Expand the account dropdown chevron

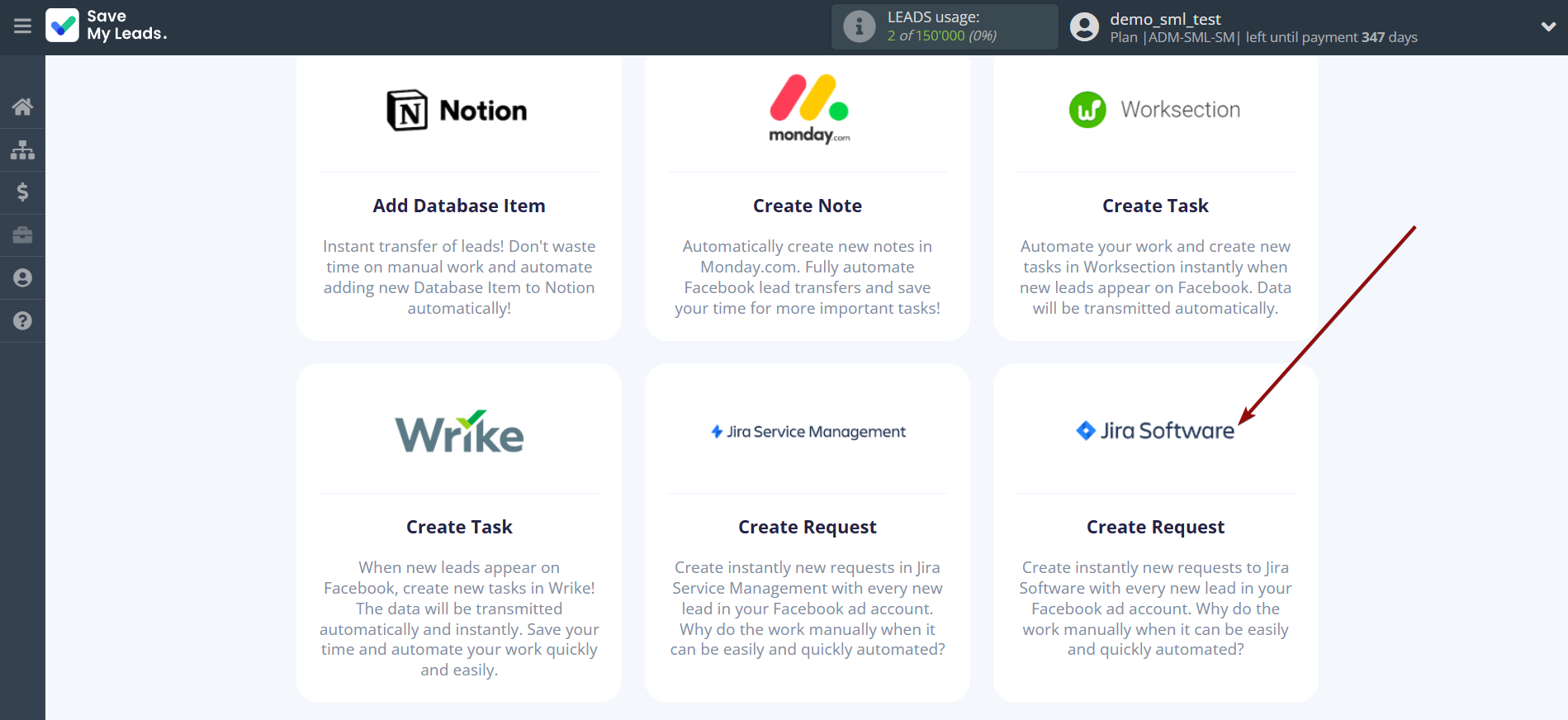[x=1548, y=26]
